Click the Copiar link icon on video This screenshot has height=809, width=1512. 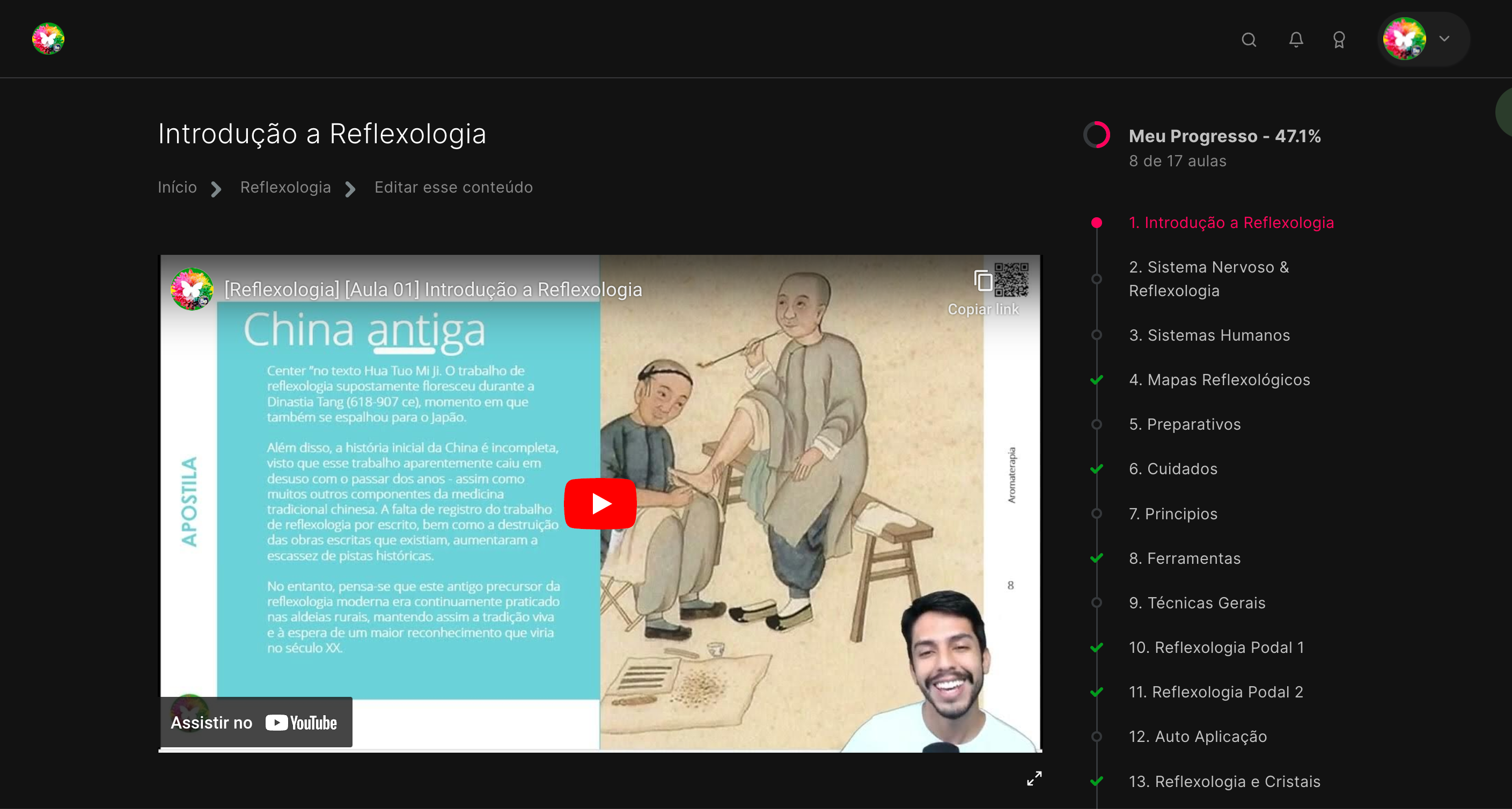pos(983,281)
